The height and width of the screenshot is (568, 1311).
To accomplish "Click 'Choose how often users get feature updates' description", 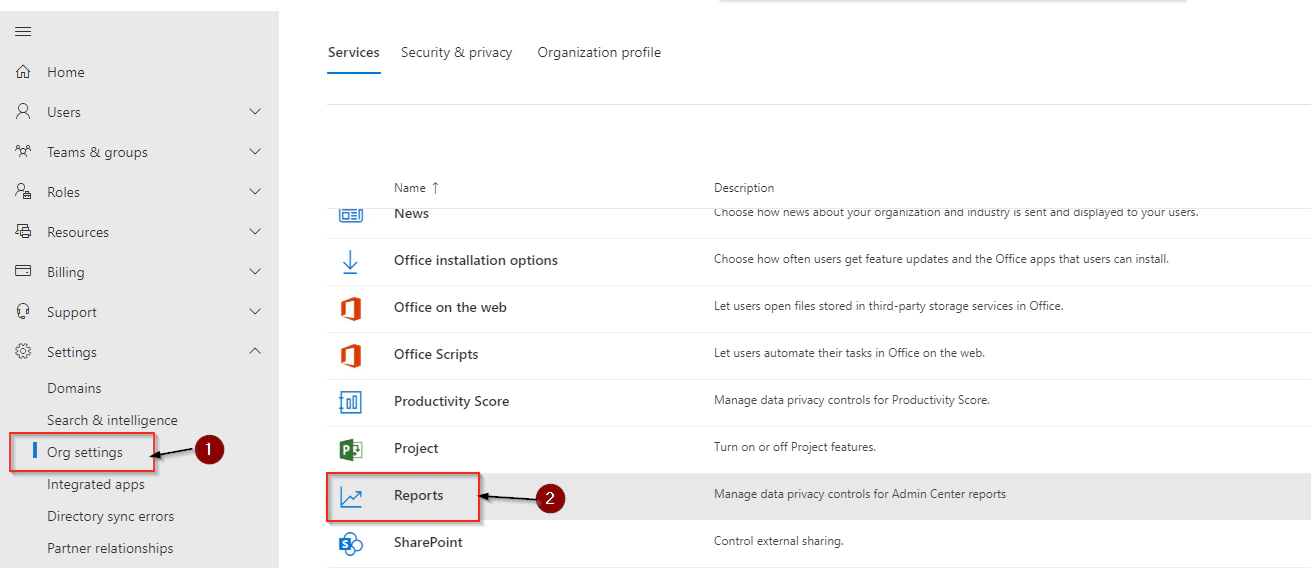I will click(x=941, y=259).
